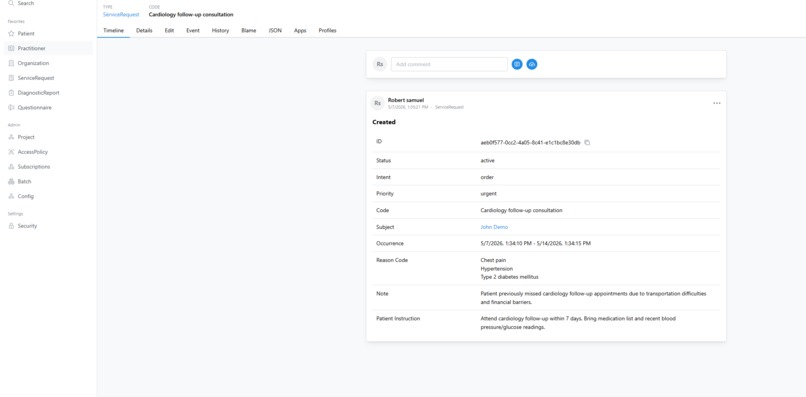Click "Type 2 diabetes mellitus" reason code
Screen dimensions: 806x397
509,277
